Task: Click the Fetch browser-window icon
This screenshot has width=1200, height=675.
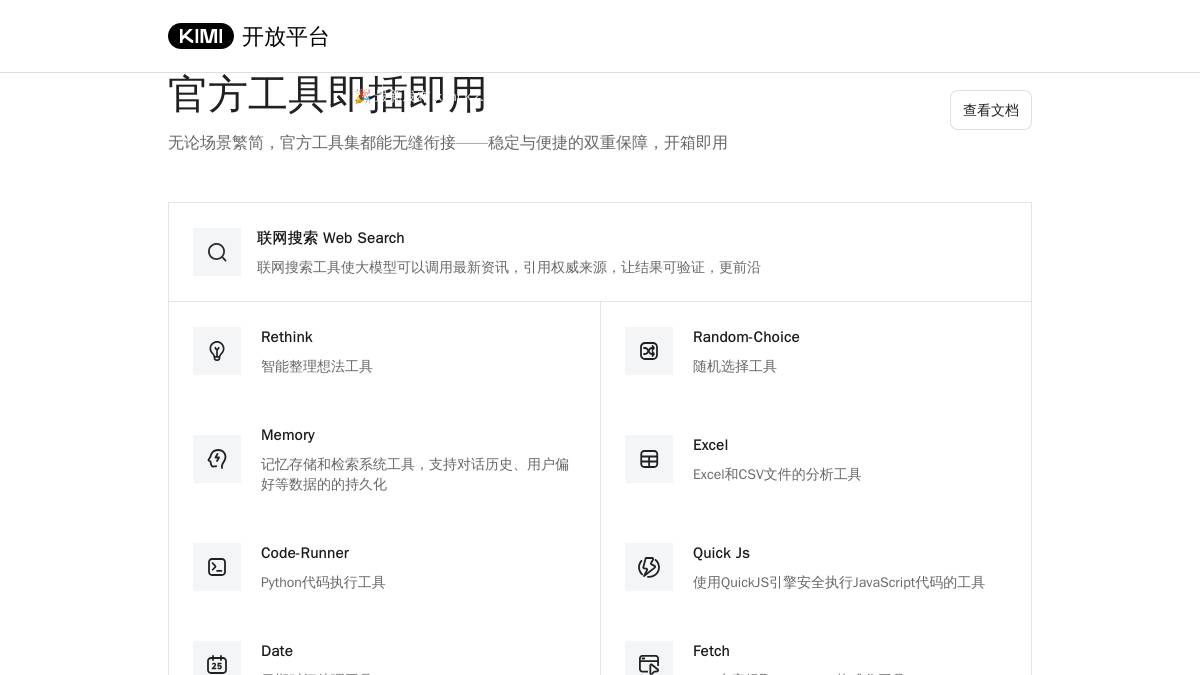Action: pyautogui.click(x=649, y=663)
